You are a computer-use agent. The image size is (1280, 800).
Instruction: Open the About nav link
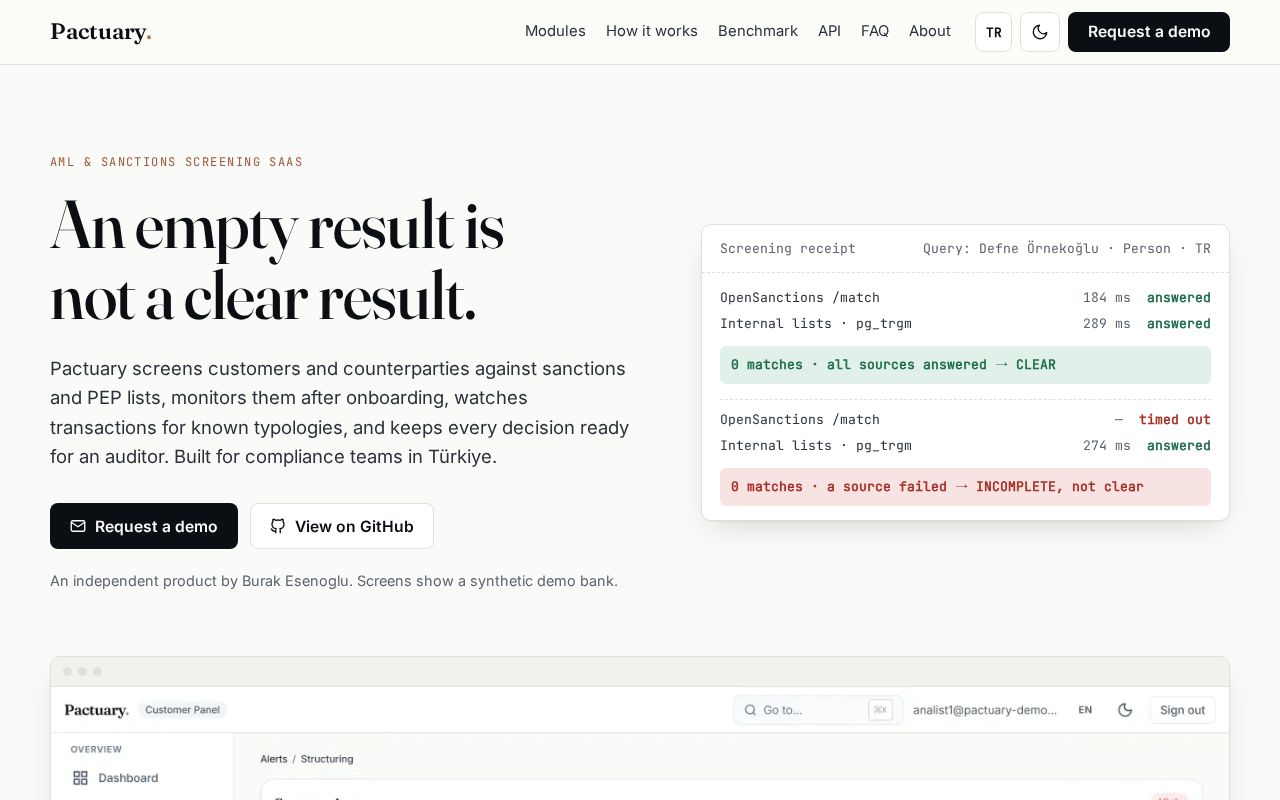tap(930, 31)
